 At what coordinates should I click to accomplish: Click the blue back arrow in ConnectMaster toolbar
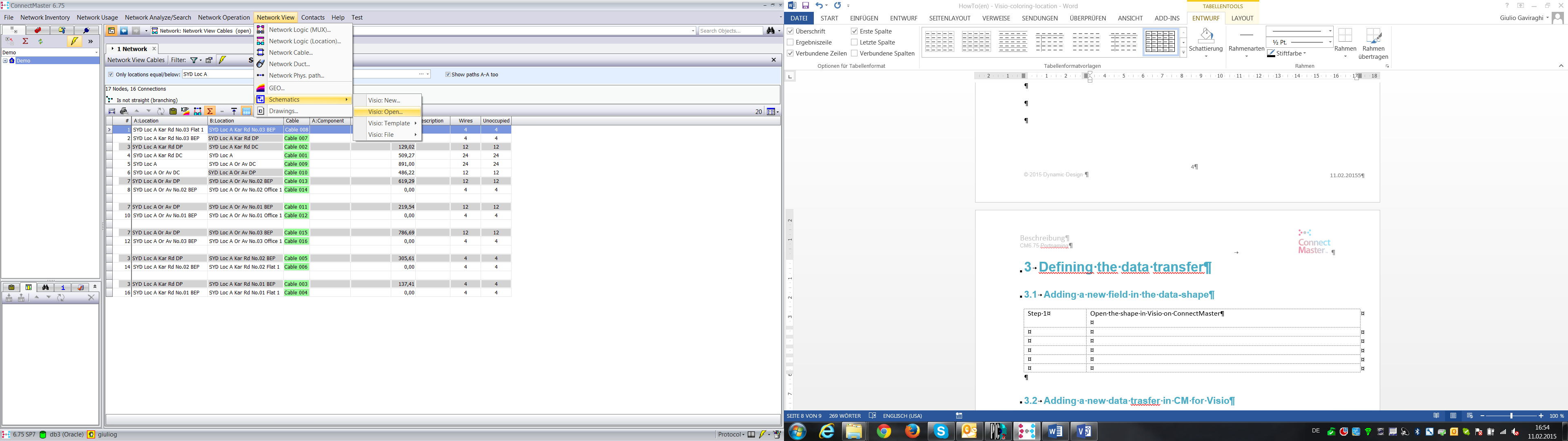[124, 31]
